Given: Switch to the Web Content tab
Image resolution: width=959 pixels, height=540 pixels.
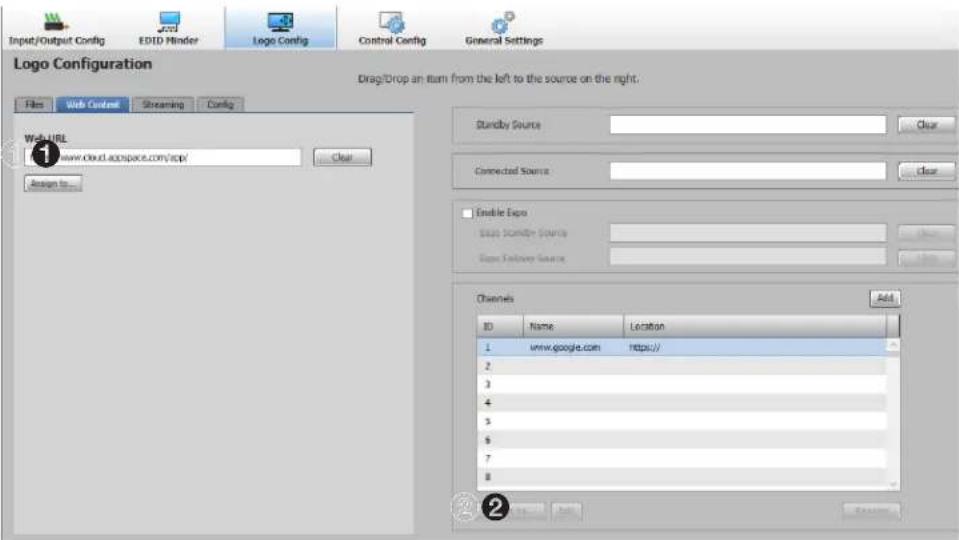Looking at the screenshot, I should pos(92,105).
